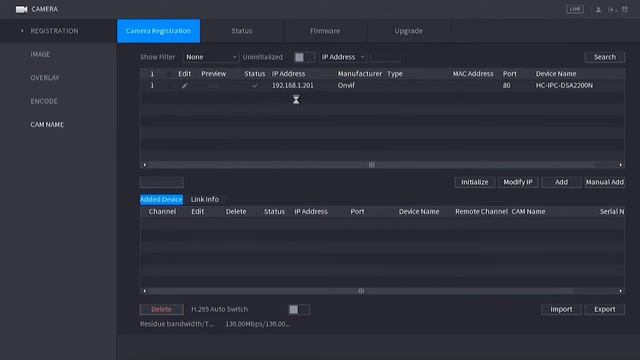Click right arrow of the search results scrollbar

(620, 165)
